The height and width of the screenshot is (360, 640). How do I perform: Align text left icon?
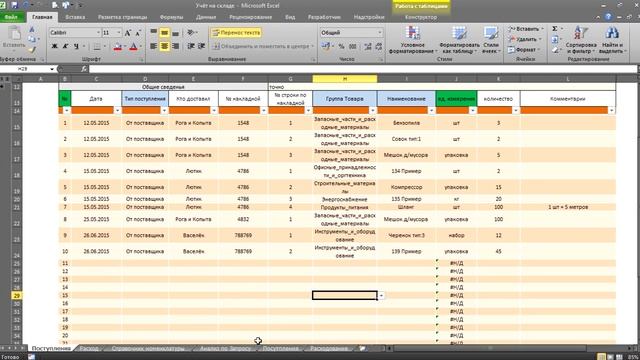[x=153, y=47]
